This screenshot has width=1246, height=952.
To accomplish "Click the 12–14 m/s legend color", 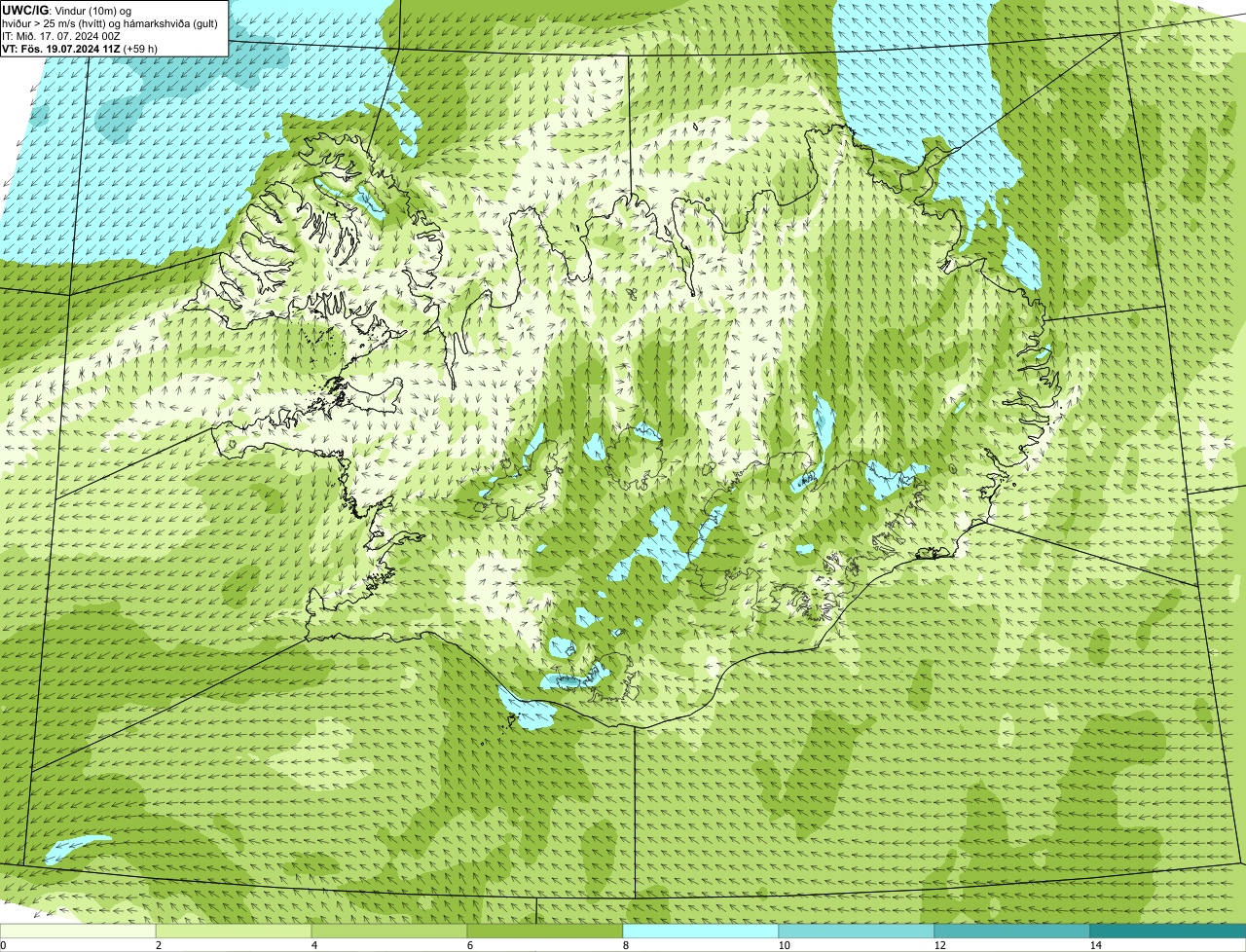I will point(1012,931).
